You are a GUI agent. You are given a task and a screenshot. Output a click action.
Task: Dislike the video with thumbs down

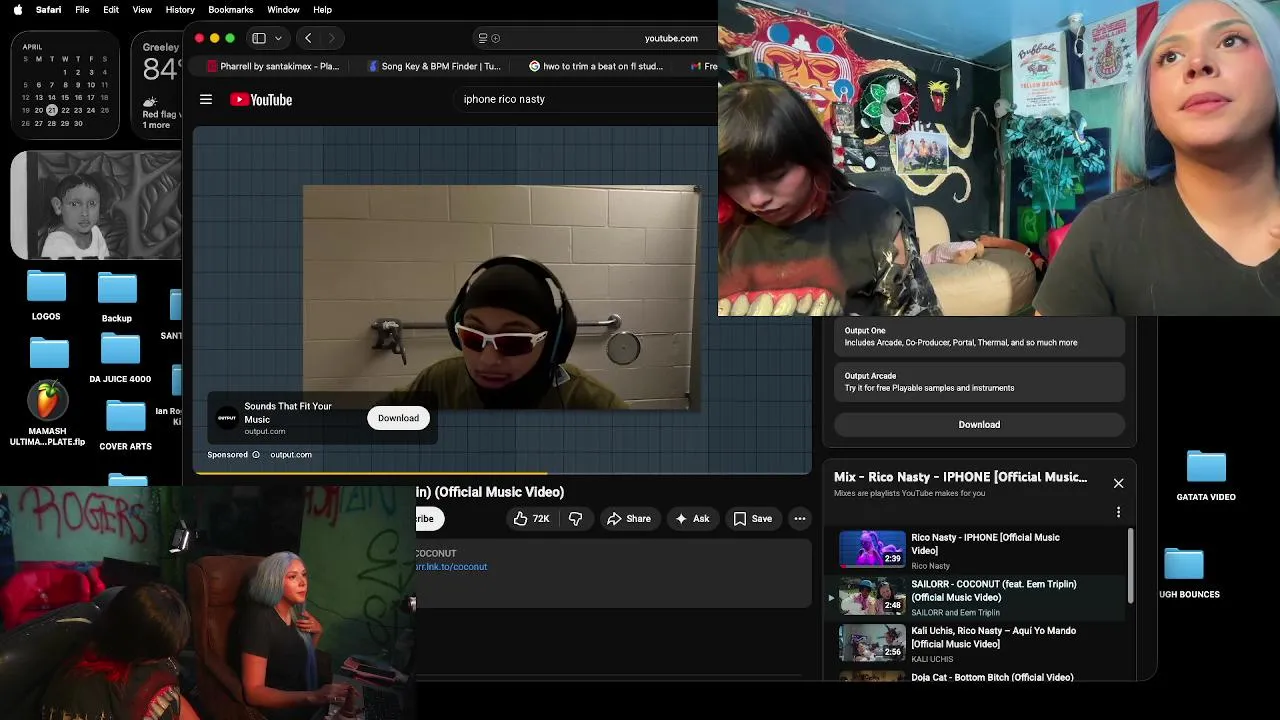[x=575, y=519]
